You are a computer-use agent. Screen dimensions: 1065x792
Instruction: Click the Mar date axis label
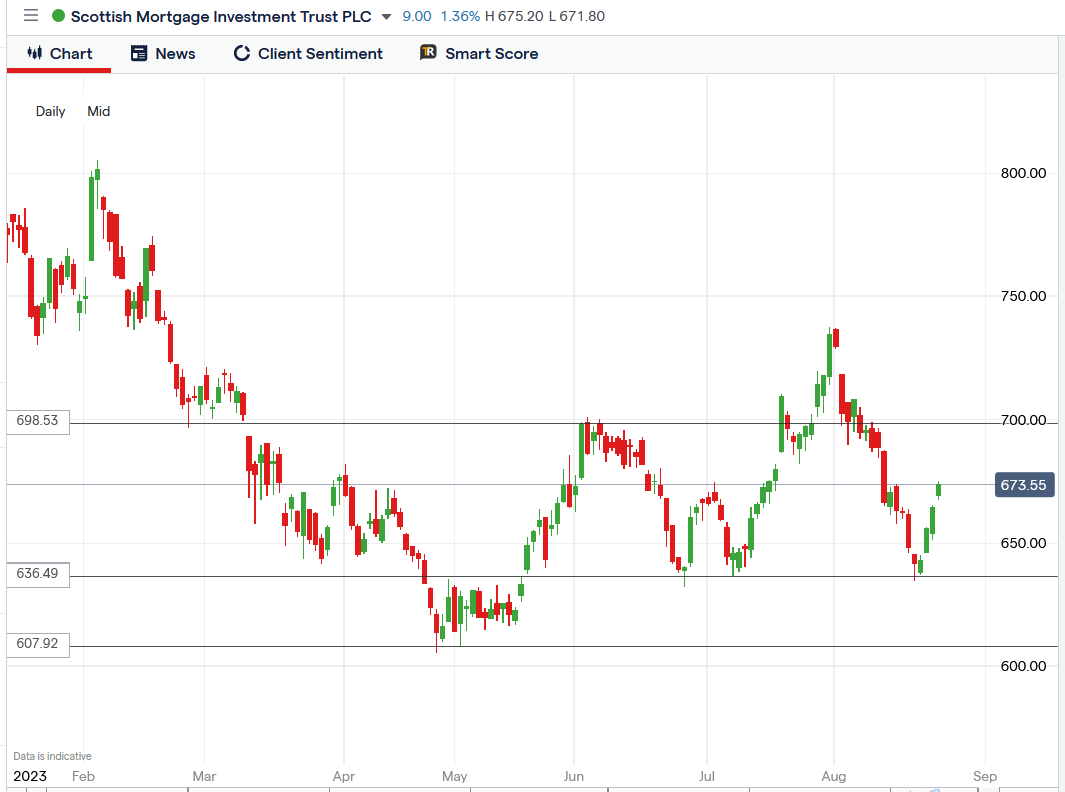click(204, 776)
